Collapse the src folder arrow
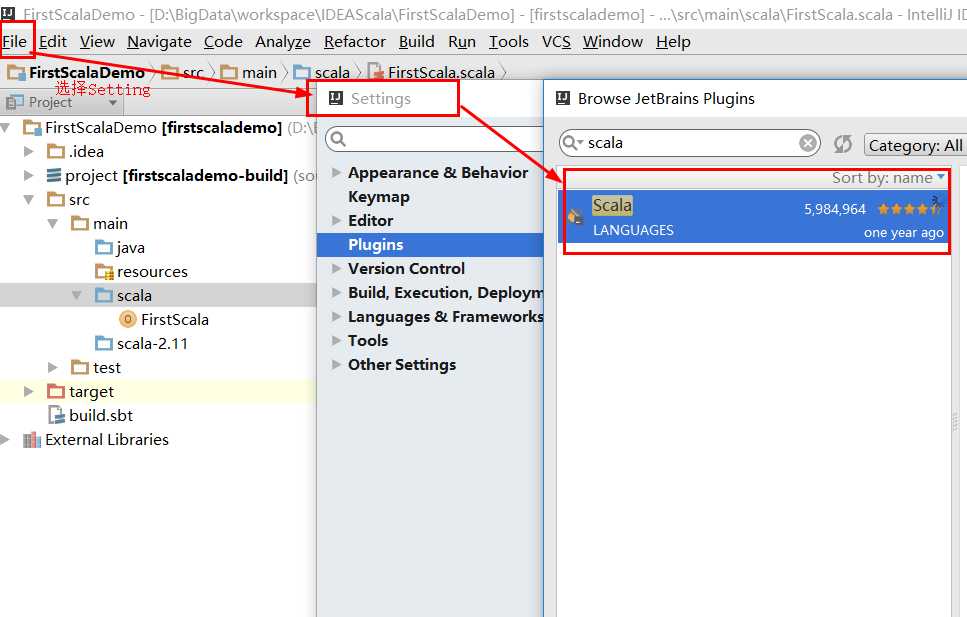Image resolution: width=967 pixels, height=617 pixels. [x=28, y=199]
